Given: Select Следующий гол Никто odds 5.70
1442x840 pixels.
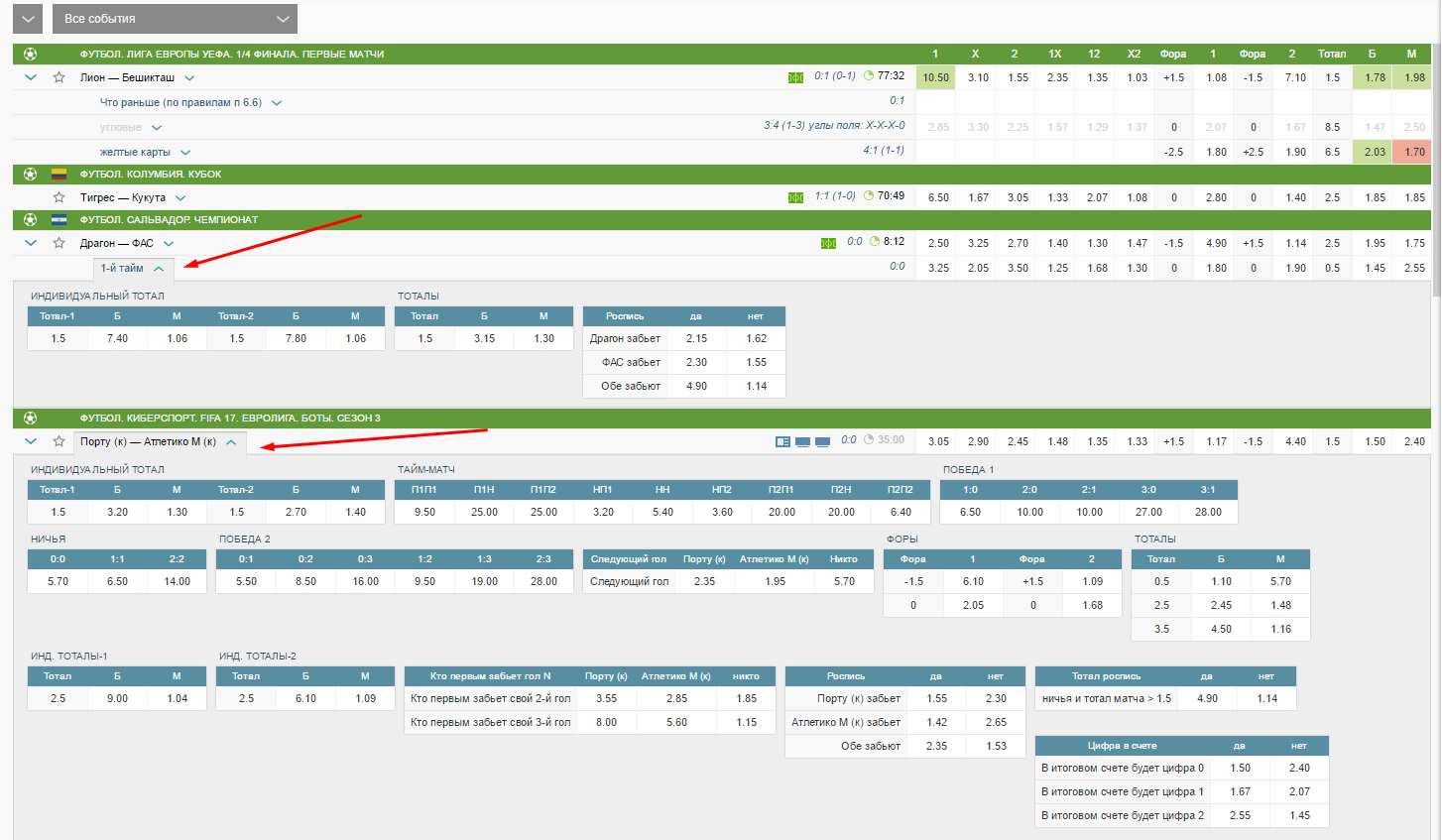Looking at the screenshot, I should click(x=844, y=581).
